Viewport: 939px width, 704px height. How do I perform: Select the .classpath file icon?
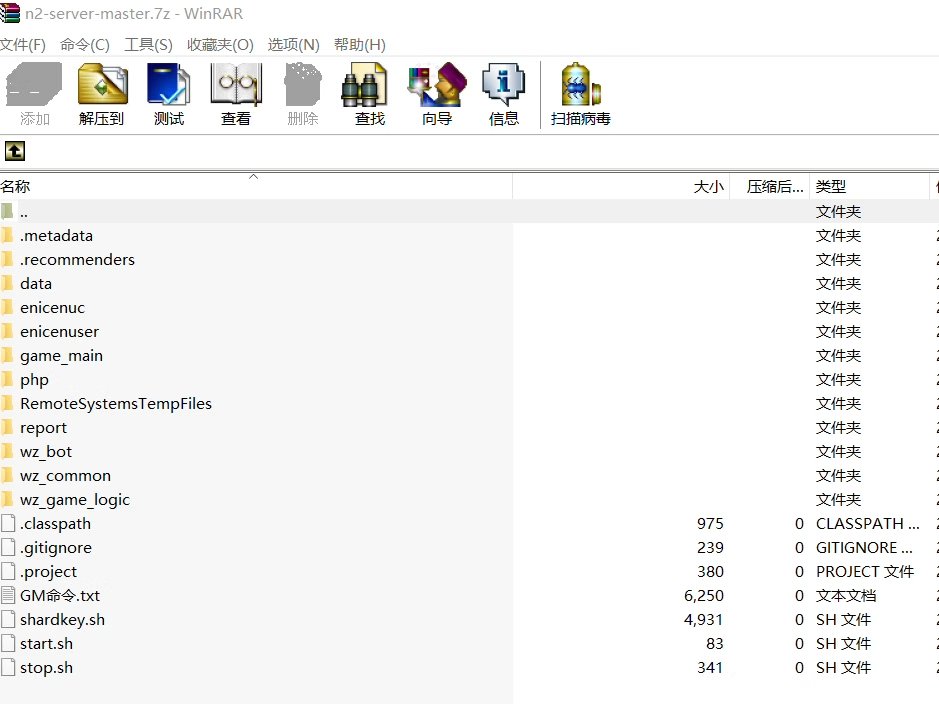click(8, 523)
